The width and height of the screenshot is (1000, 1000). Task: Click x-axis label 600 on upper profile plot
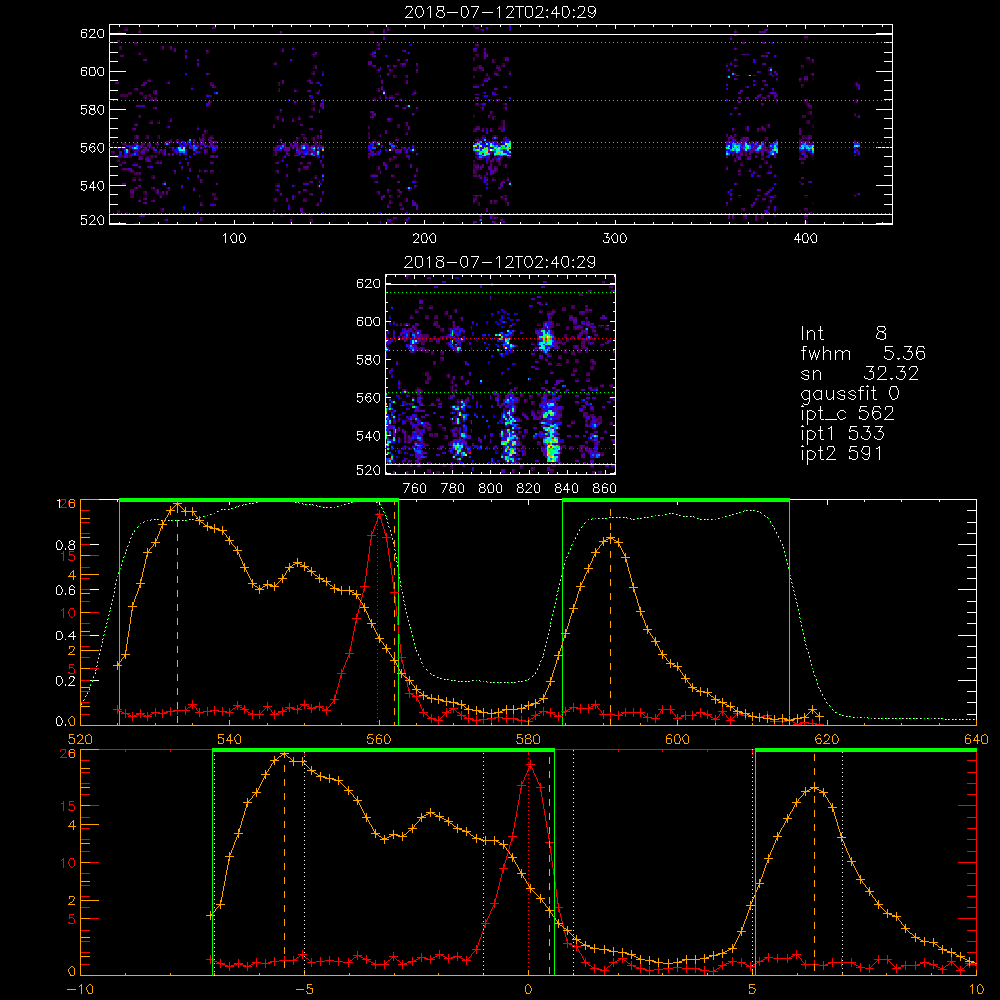(x=677, y=739)
